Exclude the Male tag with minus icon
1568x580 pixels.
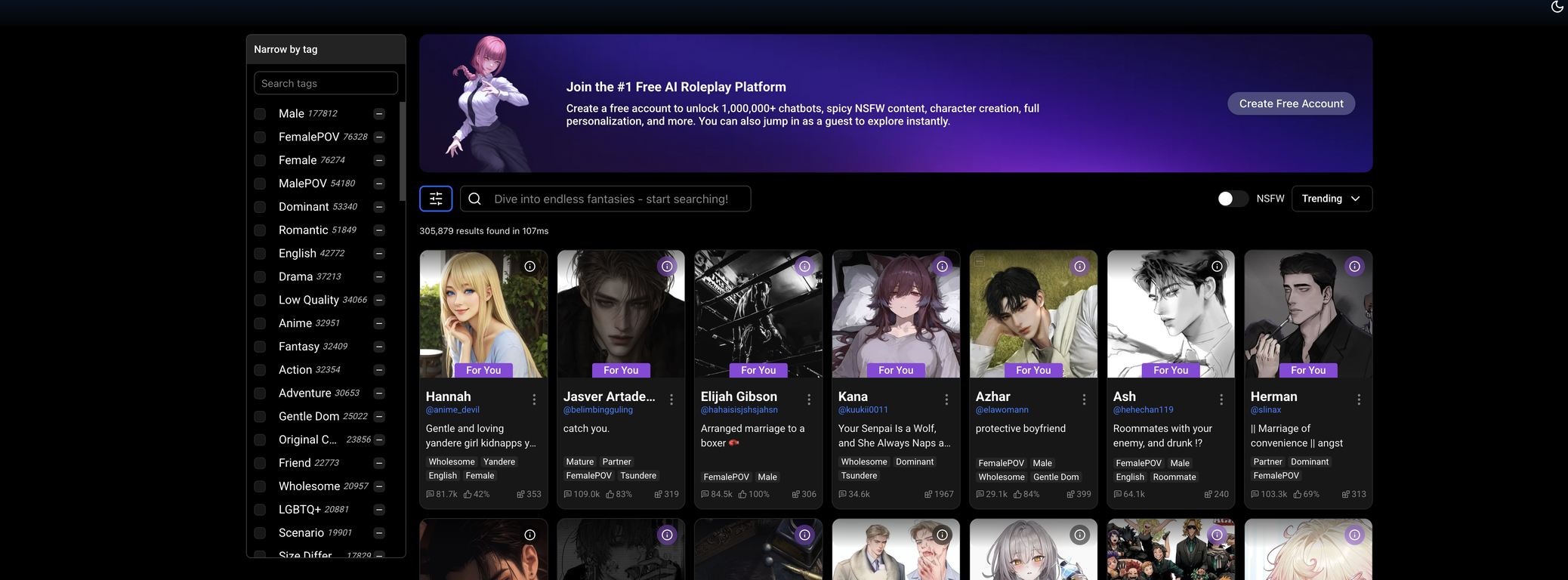point(379,114)
